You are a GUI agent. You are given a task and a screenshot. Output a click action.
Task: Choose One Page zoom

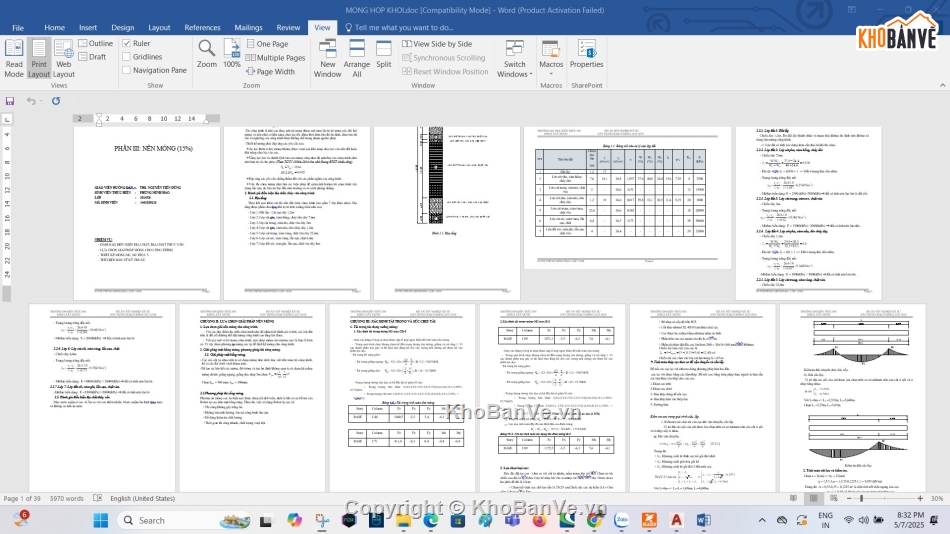tap(267, 44)
